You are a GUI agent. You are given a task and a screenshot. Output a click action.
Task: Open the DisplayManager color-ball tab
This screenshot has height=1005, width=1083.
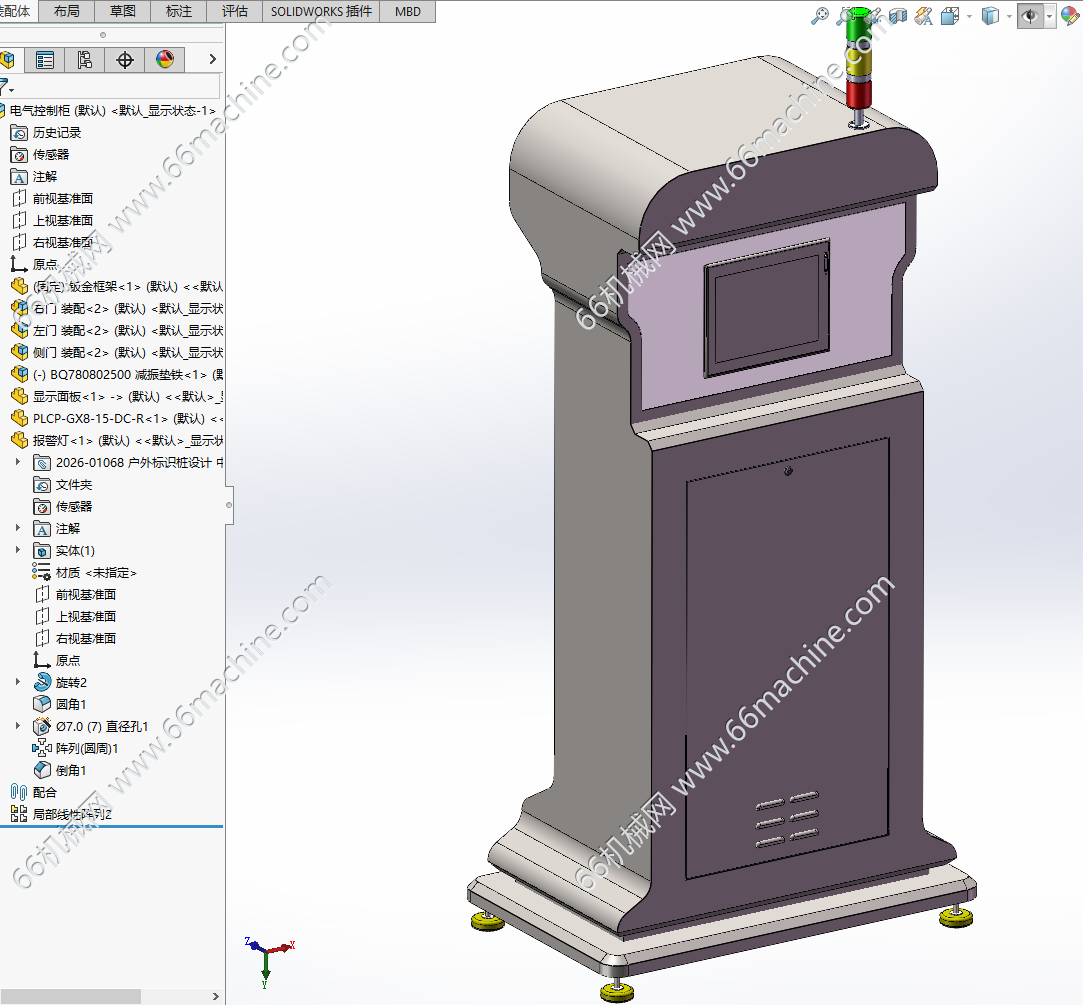click(x=165, y=60)
